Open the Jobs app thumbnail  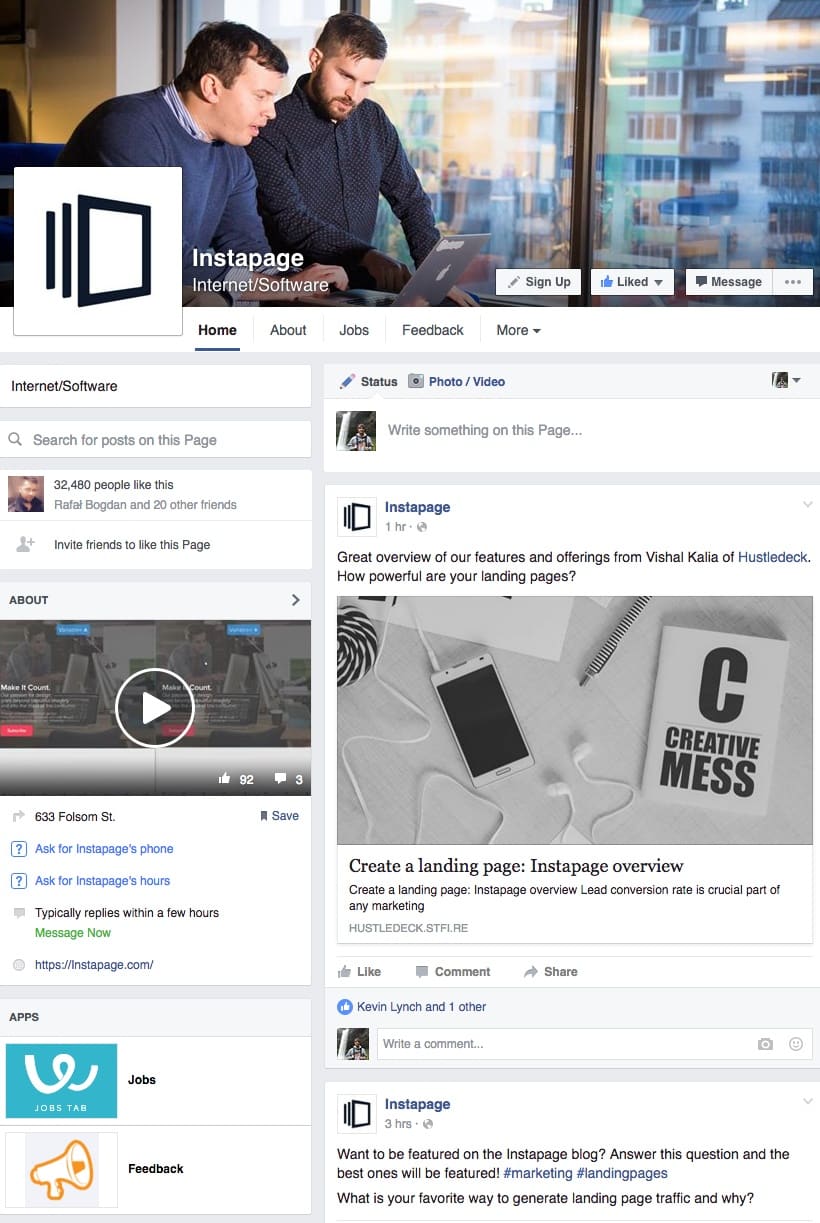62,1081
